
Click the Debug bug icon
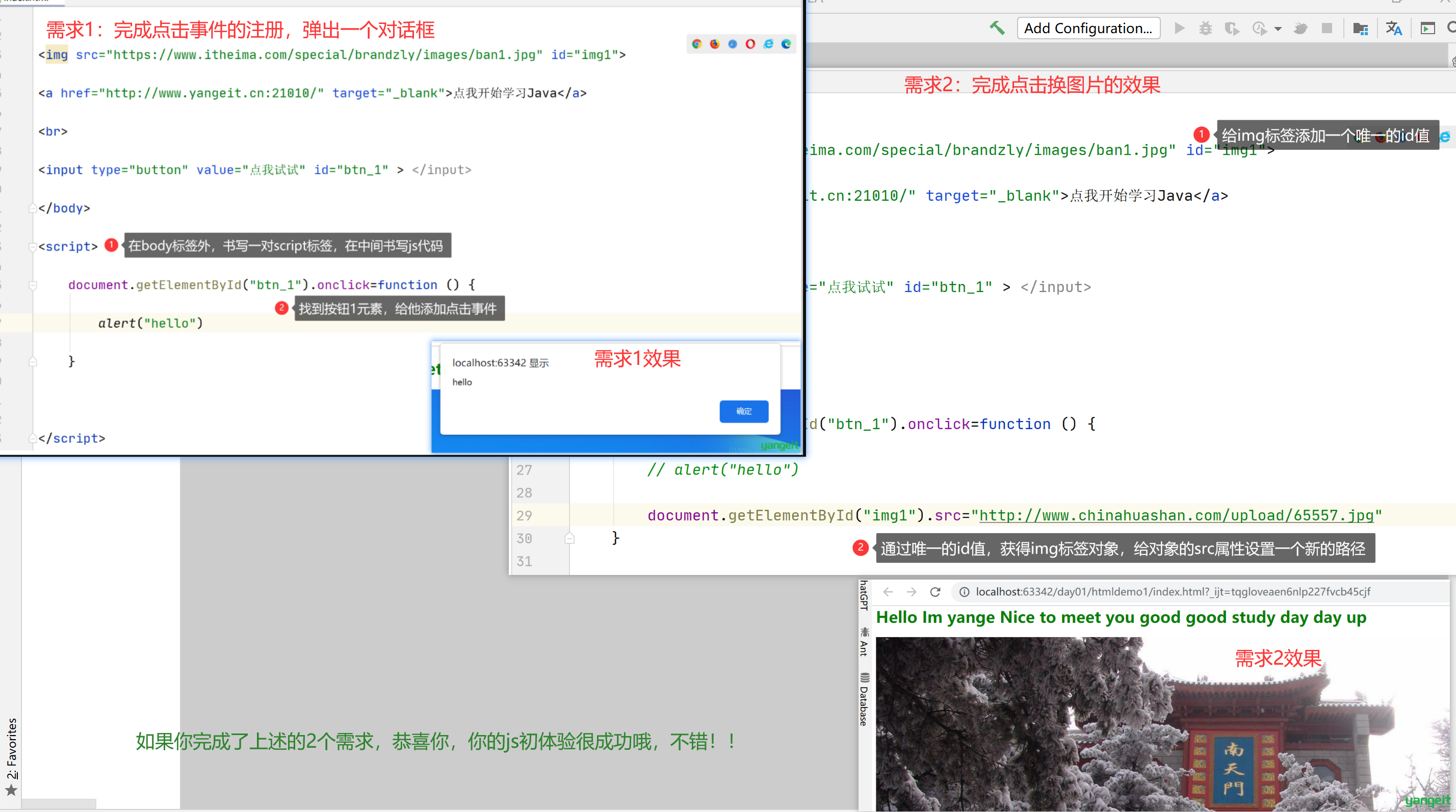[1205, 28]
